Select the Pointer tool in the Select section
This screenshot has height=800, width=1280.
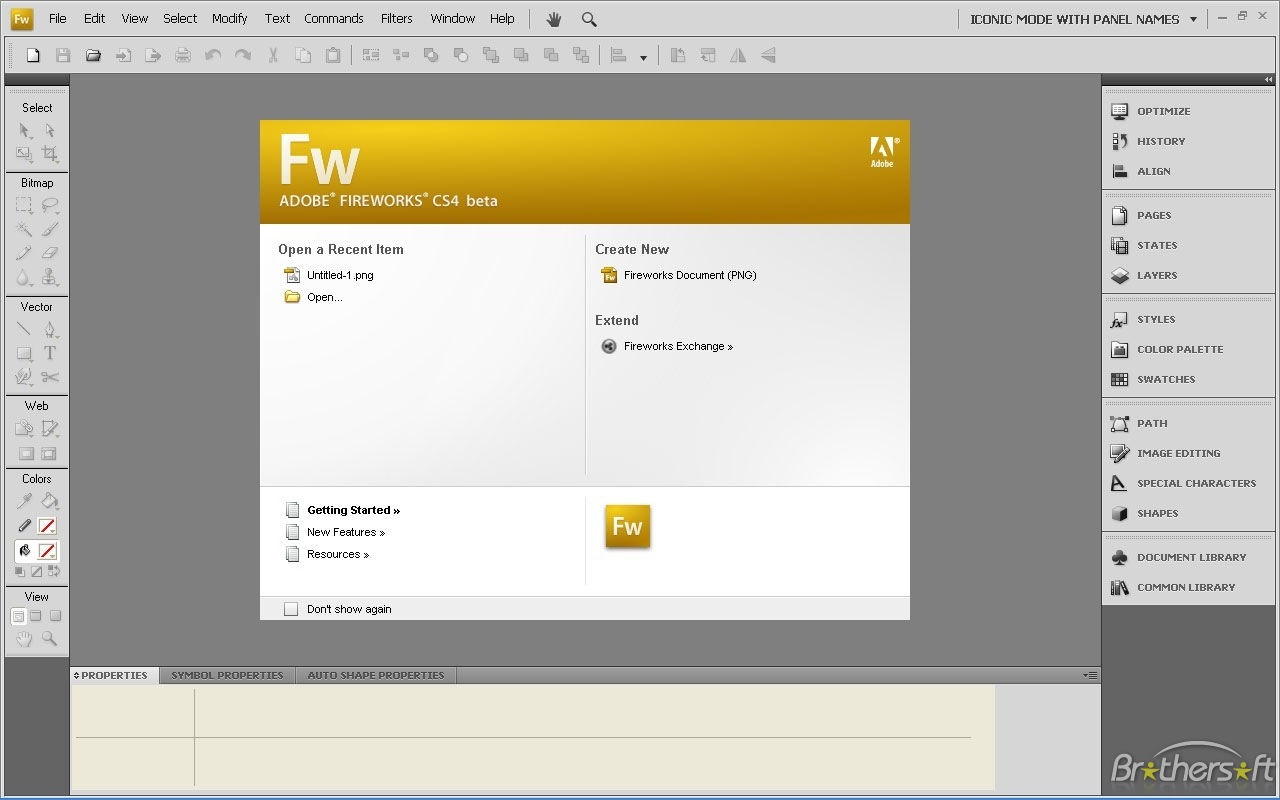click(24, 131)
